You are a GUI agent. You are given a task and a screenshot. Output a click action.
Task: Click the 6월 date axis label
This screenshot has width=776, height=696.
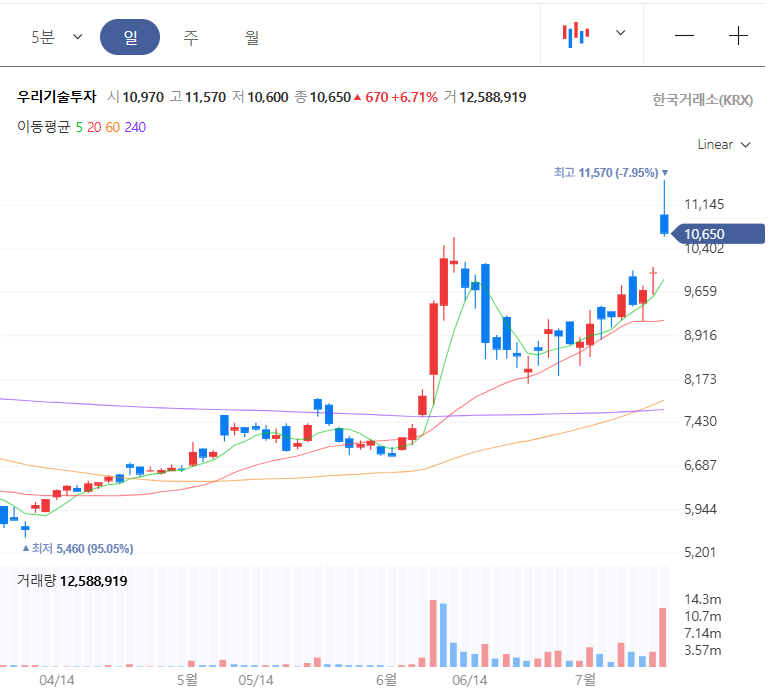(x=386, y=680)
